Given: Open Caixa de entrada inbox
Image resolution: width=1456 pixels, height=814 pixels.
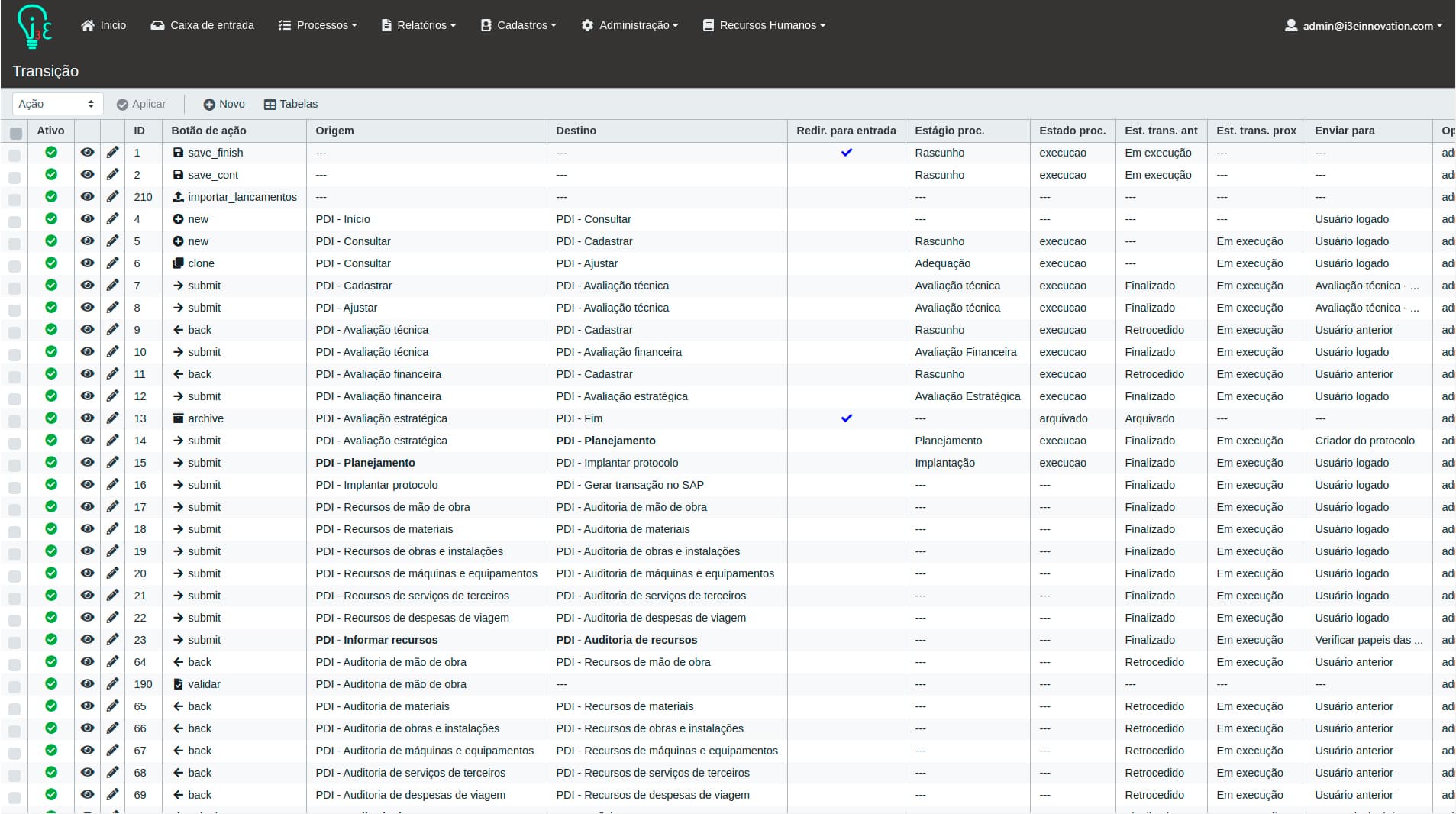Looking at the screenshot, I should (x=202, y=25).
